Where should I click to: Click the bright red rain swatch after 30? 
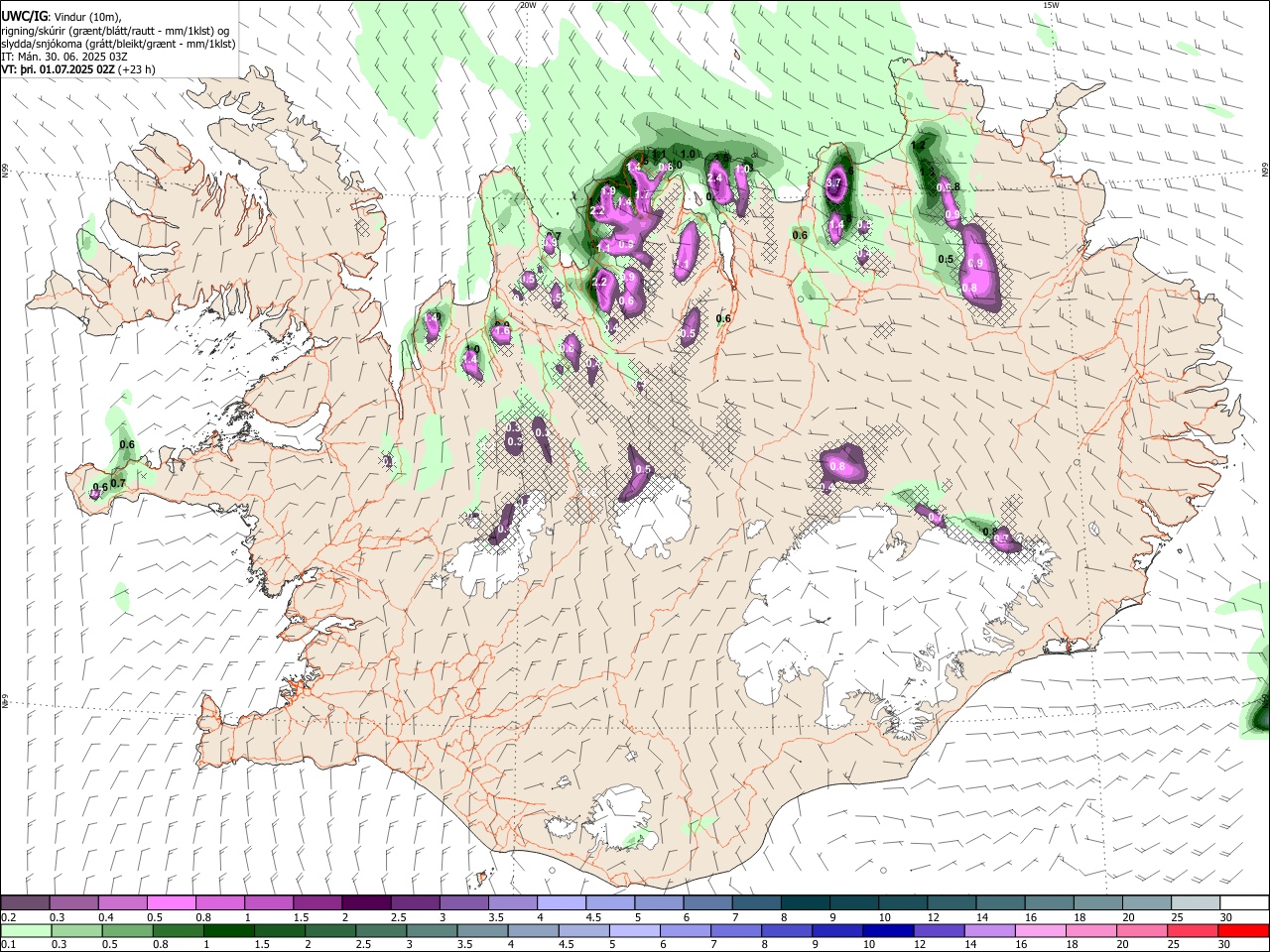(x=1242, y=930)
